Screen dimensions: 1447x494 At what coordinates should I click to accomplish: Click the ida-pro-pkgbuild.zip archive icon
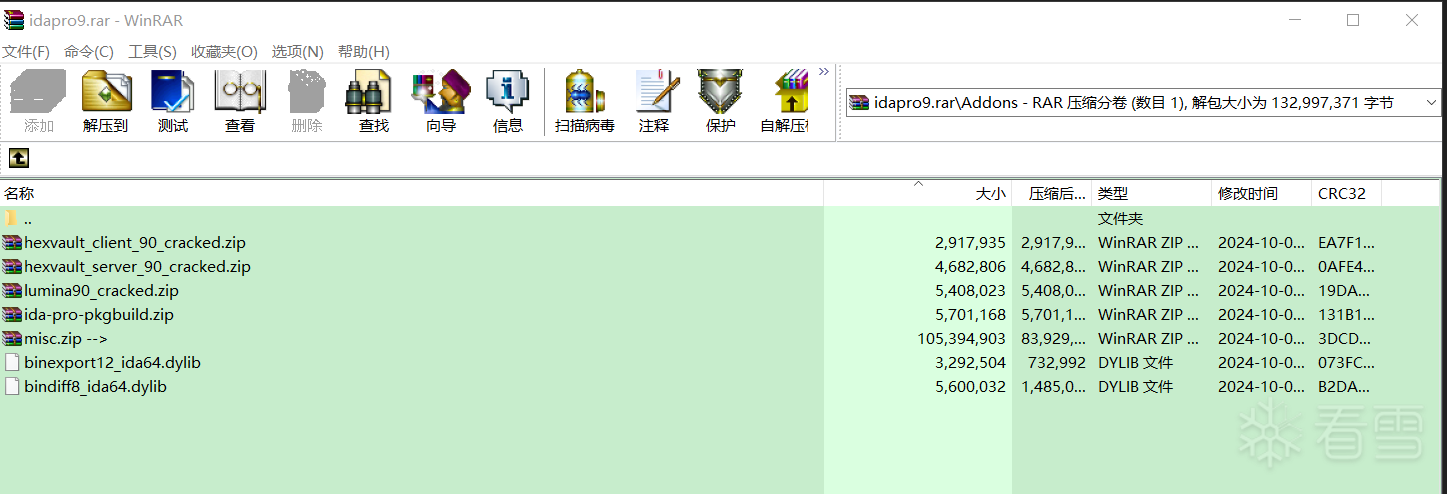[x=12, y=314]
